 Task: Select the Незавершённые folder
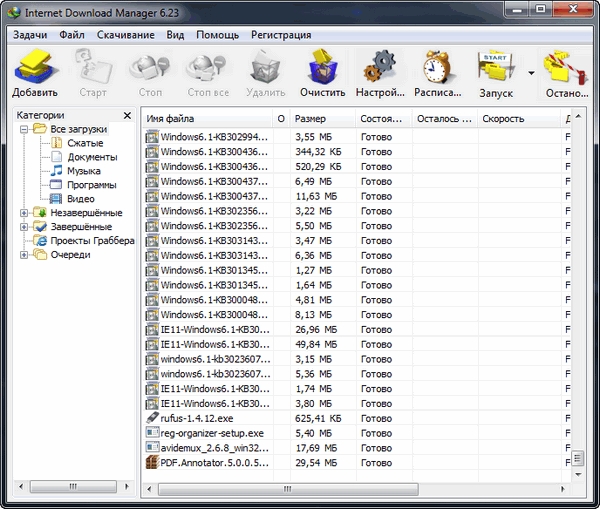click(x=86, y=213)
